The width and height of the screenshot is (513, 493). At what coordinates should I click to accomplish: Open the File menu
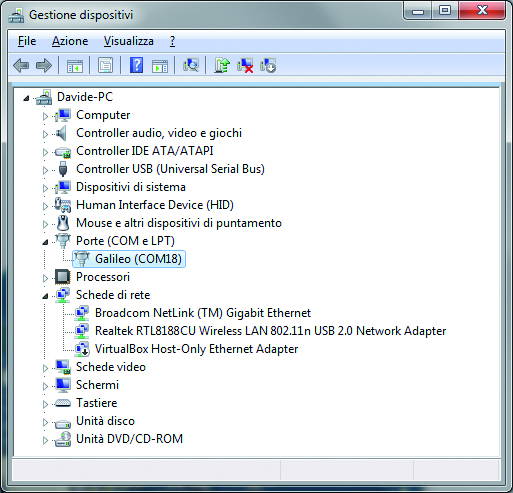pyautogui.click(x=27, y=41)
